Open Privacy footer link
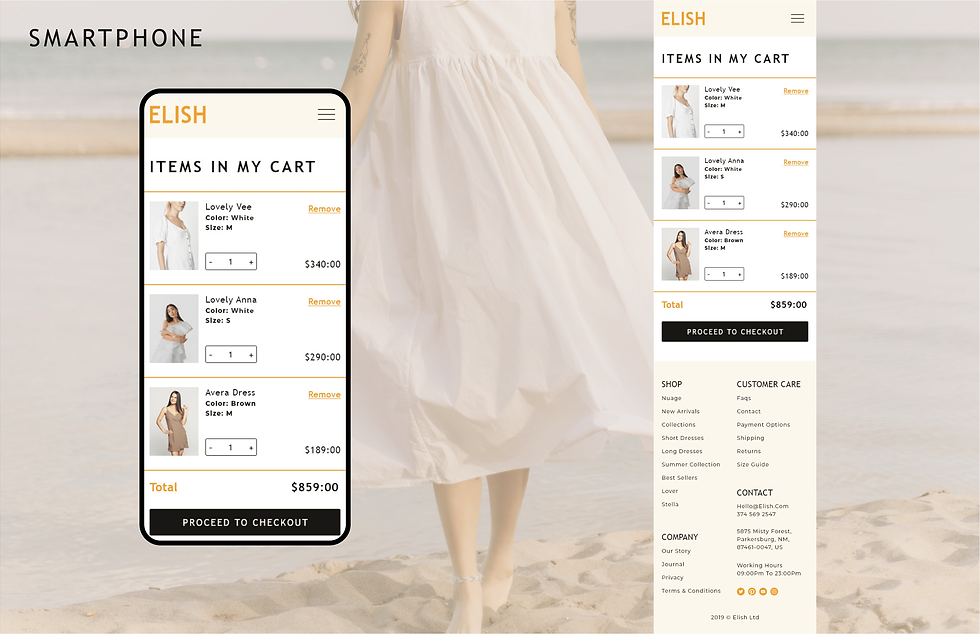 tap(672, 578)
